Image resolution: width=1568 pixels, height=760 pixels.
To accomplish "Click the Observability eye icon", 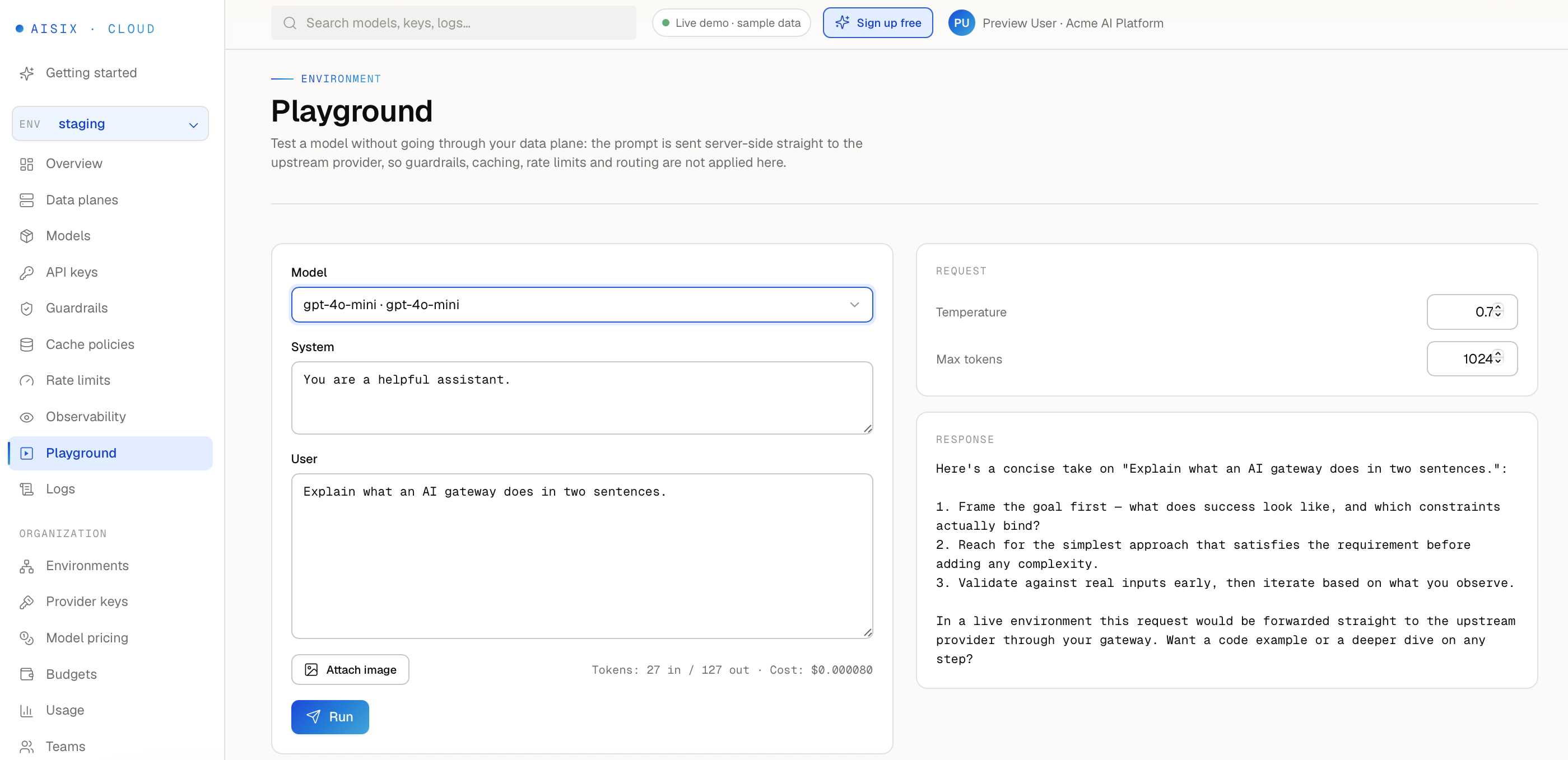I will tap(26, 417).
